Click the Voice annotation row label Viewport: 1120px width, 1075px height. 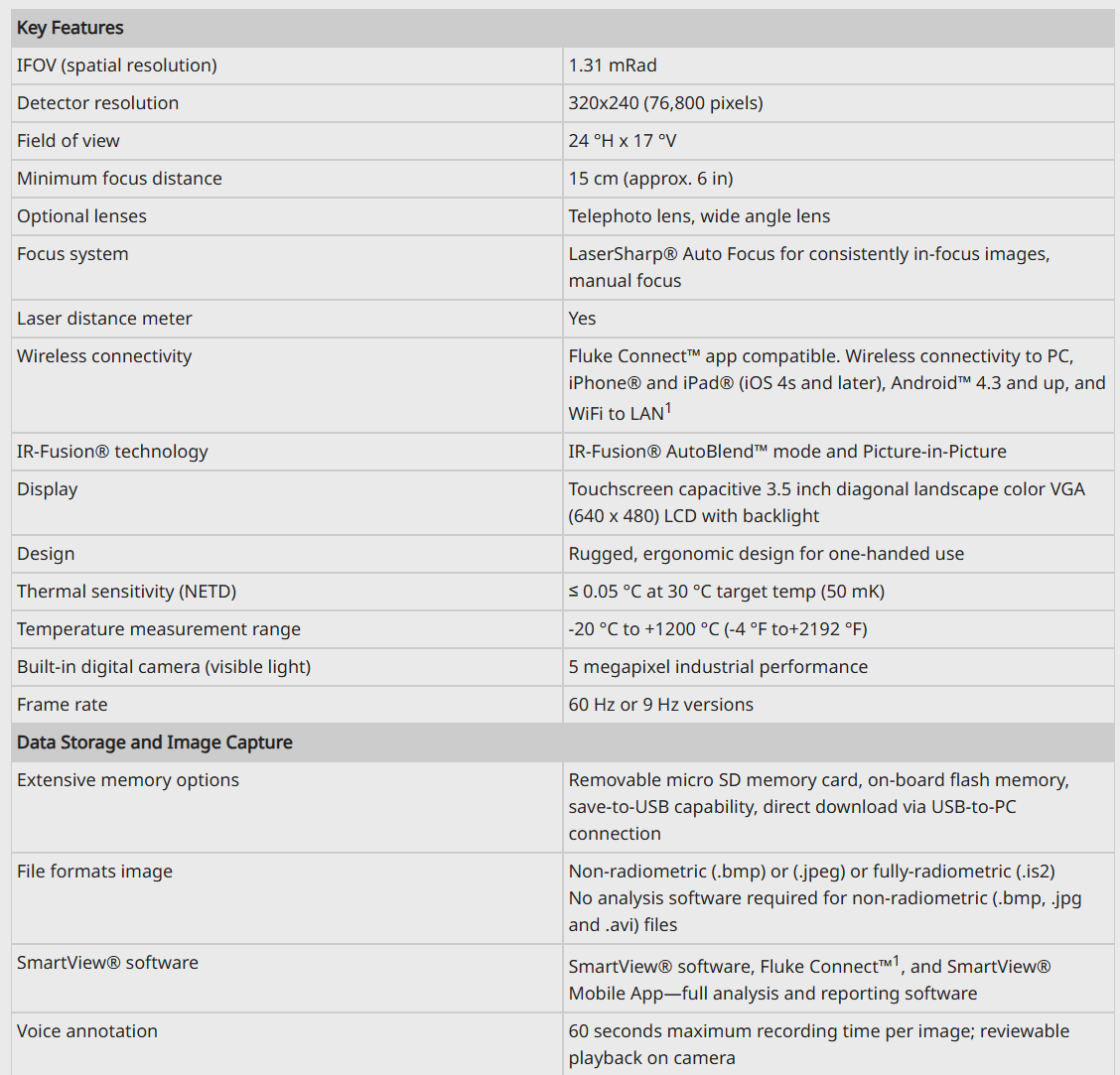click(x=87, y=1031)
